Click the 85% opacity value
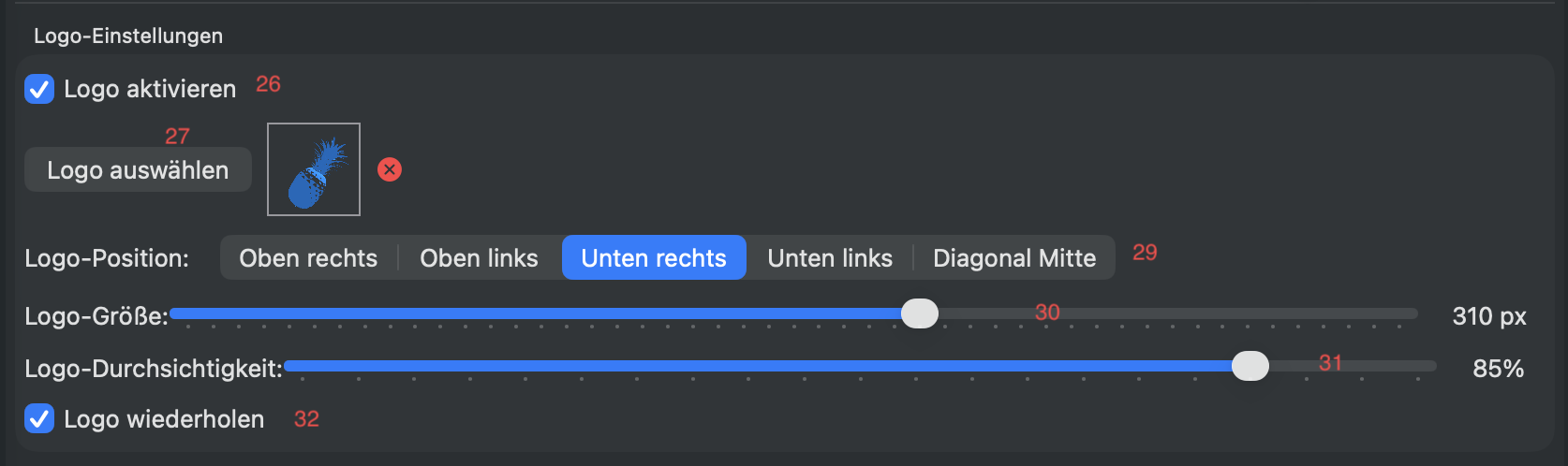Image resolution: width=1568 pixels, height=466 pixels. [1498, 369]
